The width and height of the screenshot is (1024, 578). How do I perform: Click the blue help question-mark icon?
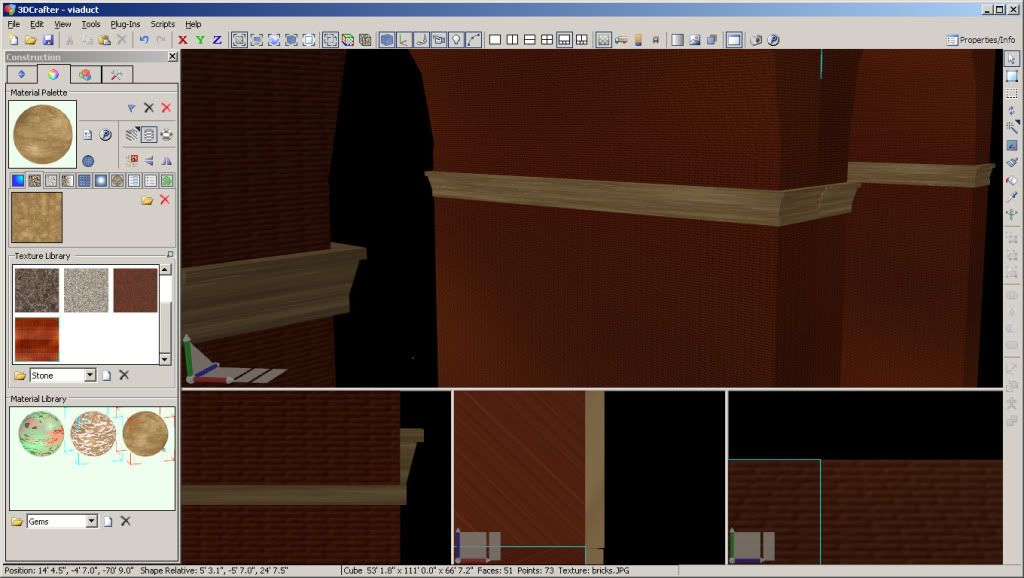pos(773,40)
